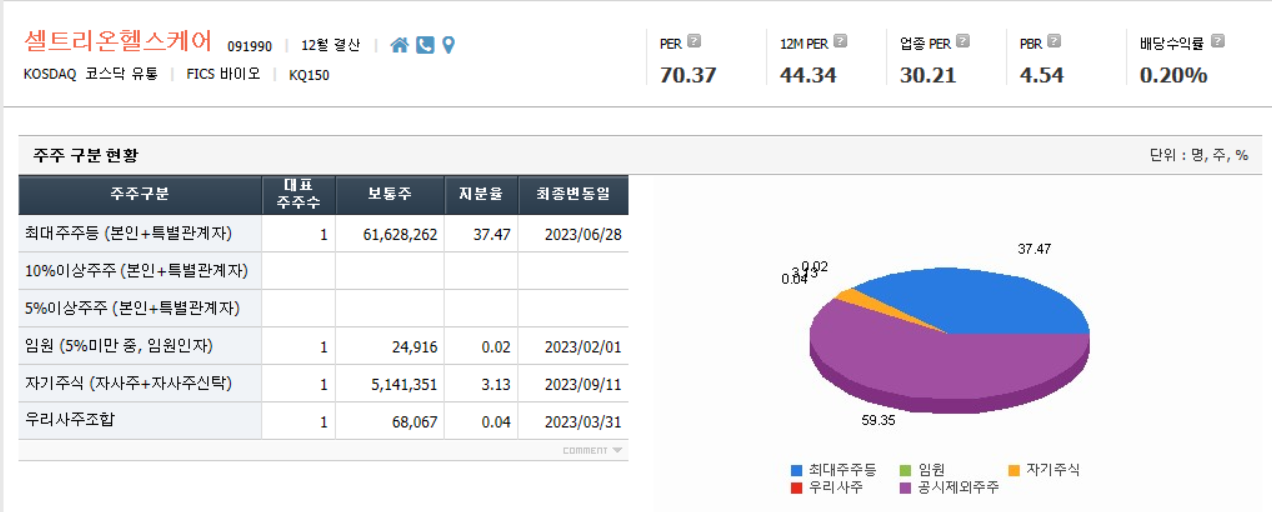Image resolution: width=1272 pixels, height=512 pixels.
Task: Click the 보통주 column header
Action: (x=389, y=195)
